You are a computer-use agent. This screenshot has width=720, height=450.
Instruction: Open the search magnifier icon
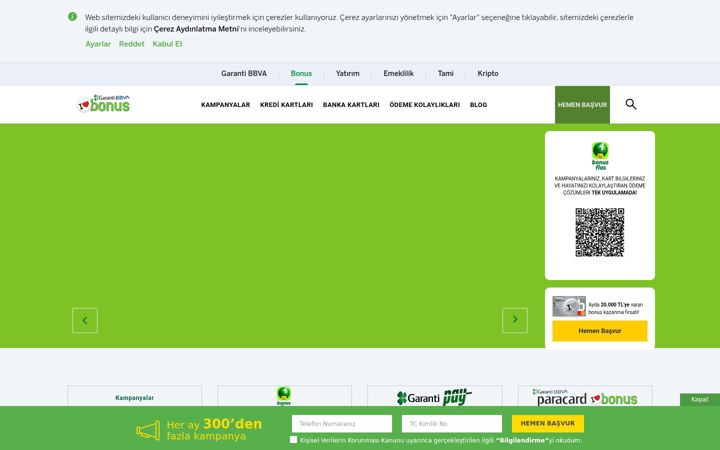631,104
